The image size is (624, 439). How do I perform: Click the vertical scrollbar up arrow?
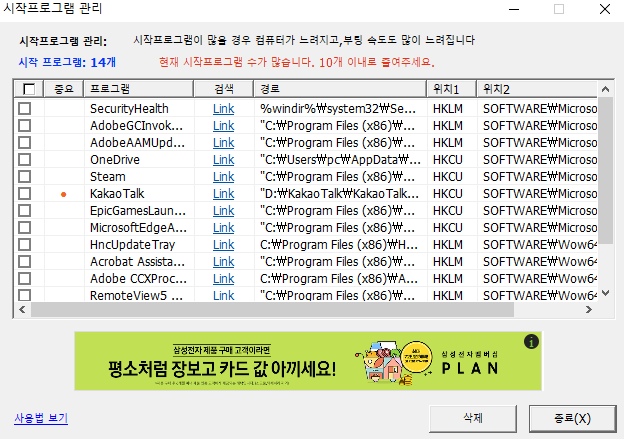[x=605, y=89]
